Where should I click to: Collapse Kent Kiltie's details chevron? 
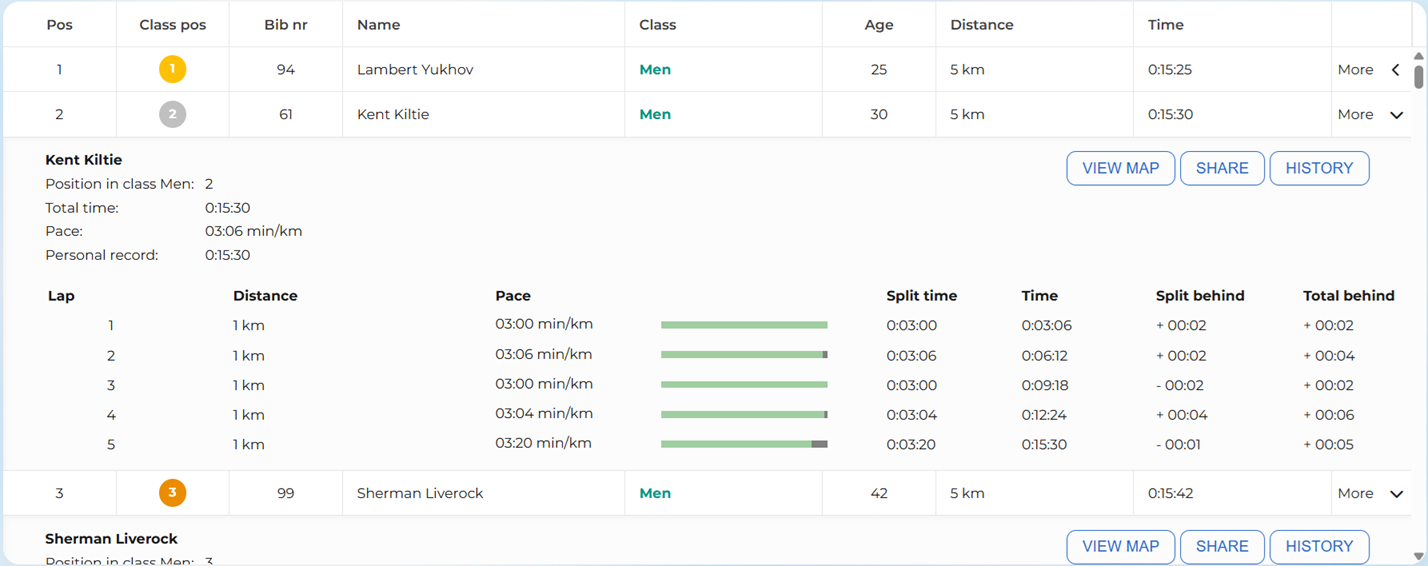[x=1396, y=115]
